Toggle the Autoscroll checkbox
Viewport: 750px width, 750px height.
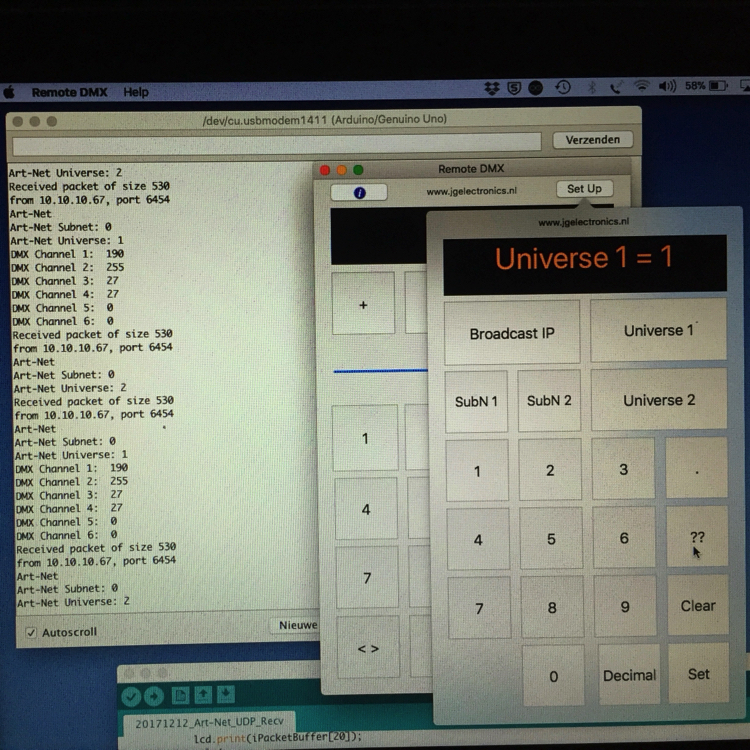31,633
